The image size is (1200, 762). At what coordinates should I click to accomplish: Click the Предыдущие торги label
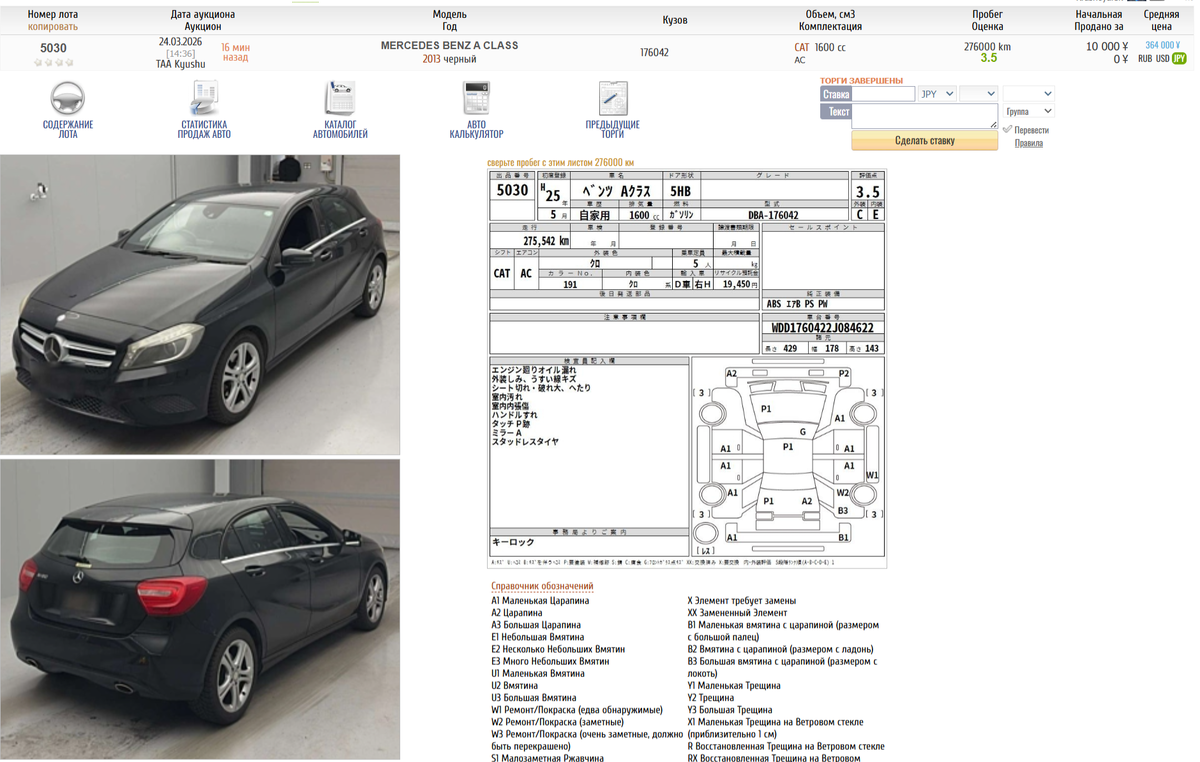[x=612, y=129]
